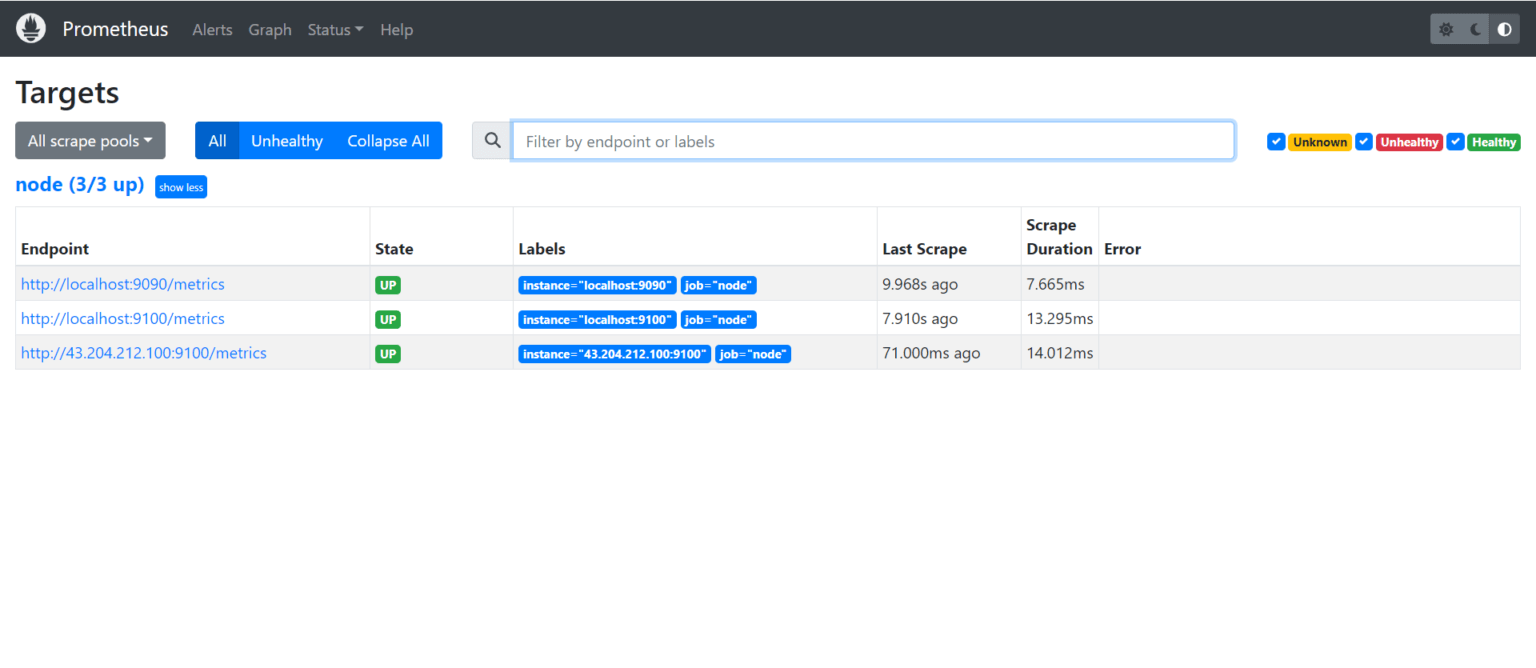Click the auto theme contrast icon
The width and height of the screenshot is (1536, 668).
1504,28
